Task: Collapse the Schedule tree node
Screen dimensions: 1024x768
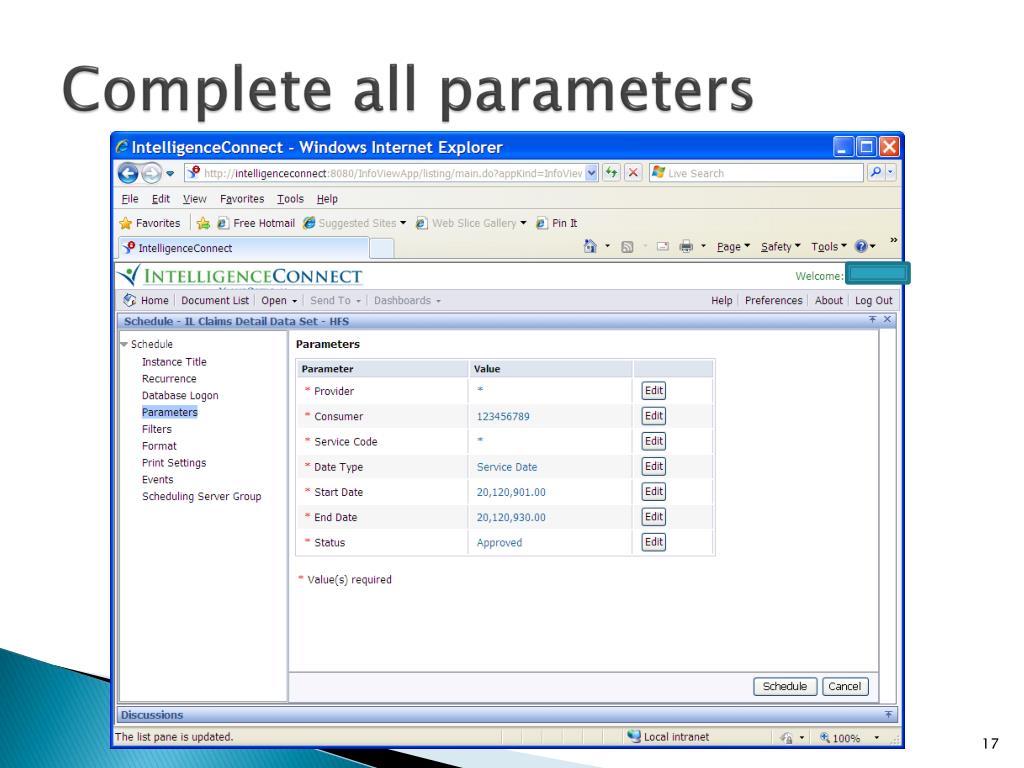Action: (x=124, y=345)
